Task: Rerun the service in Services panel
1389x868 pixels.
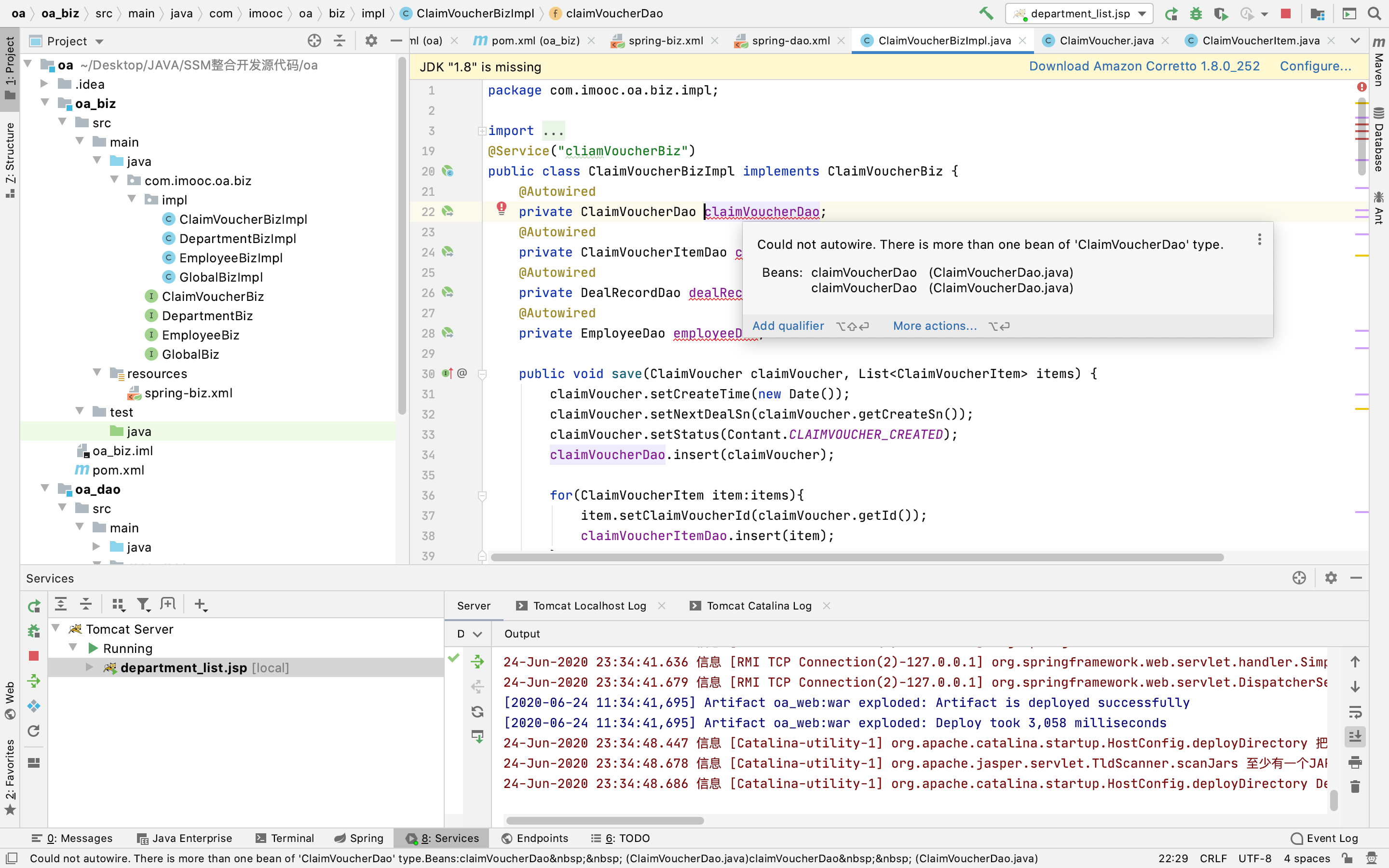Action: [x=34, y=606]
